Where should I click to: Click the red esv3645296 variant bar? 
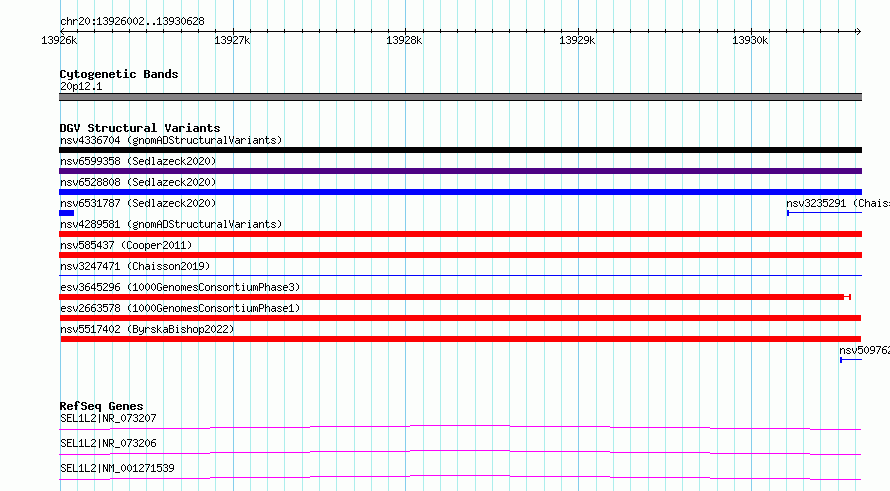click(x=455, y=297)
